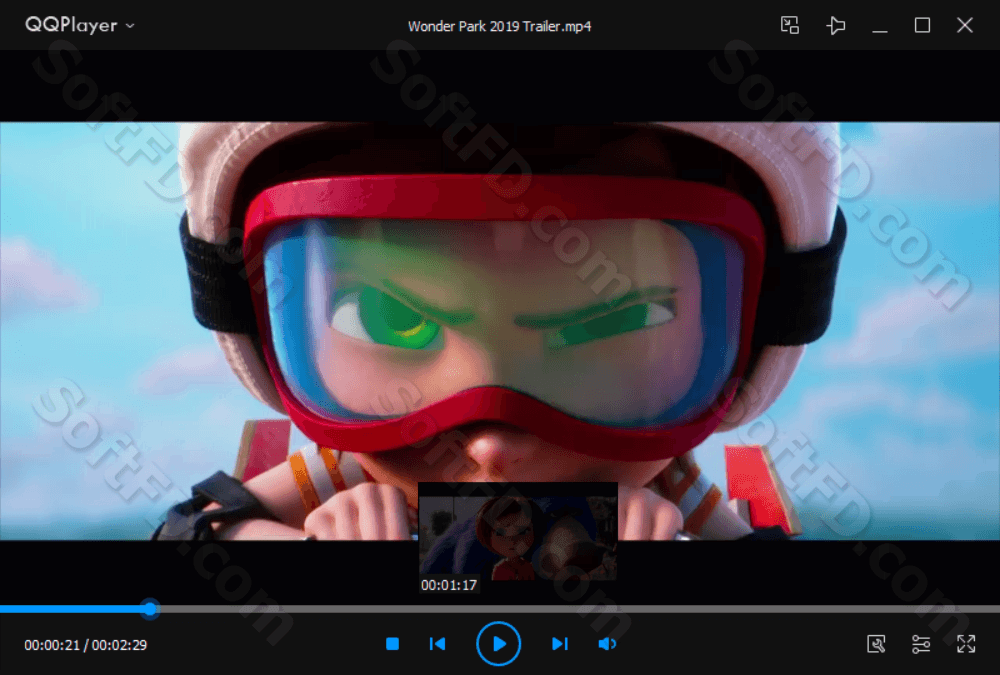This screenshot has width=1000, height=675.
Task: Maximize the QQPlayer window
Action: [922, 26]
